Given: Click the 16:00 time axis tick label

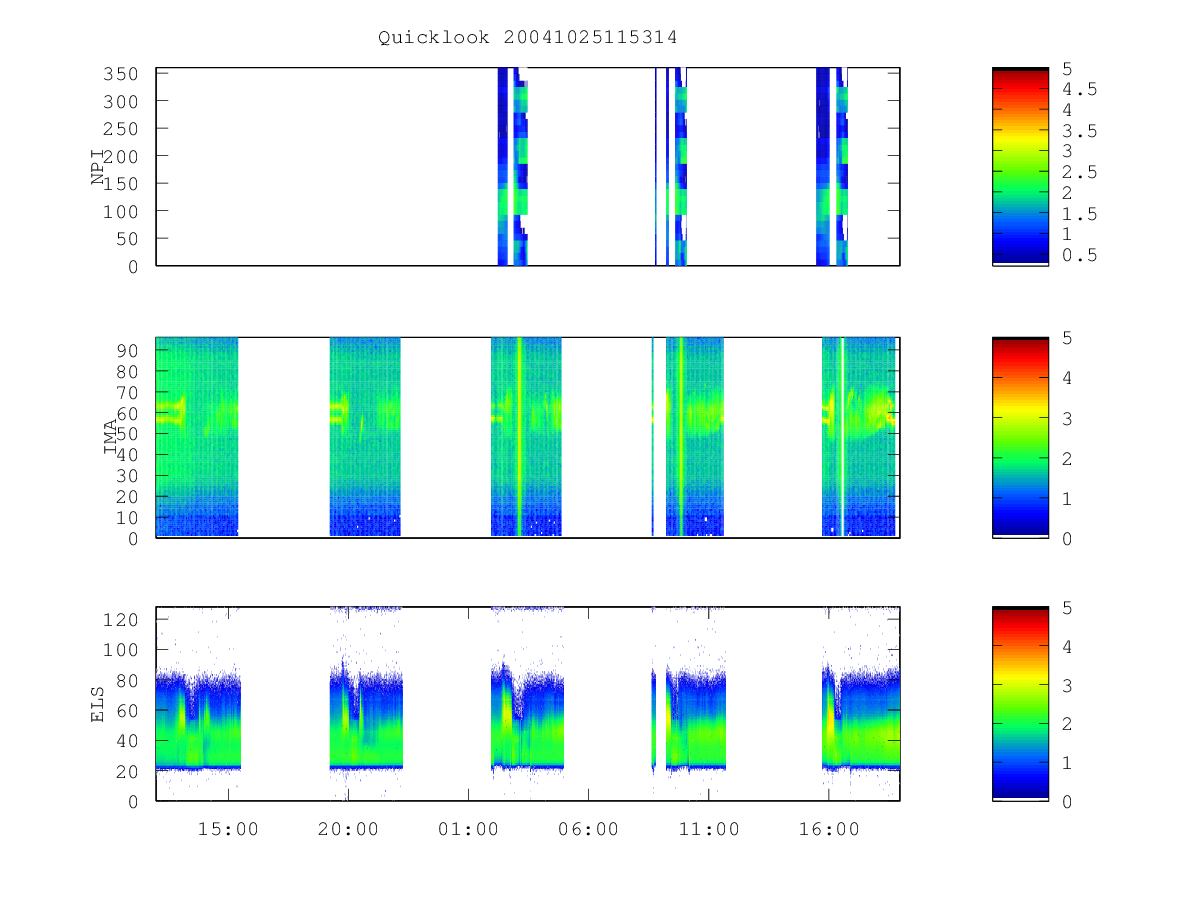Looking at the screenshot, I should click(x=829, y=829).
